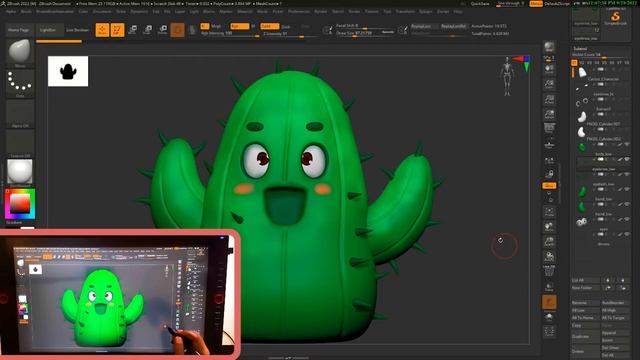The height and width of the screenshot is (360, 640).
Task: Switch to the Scale transform button
Action: [x=148, y=29]
